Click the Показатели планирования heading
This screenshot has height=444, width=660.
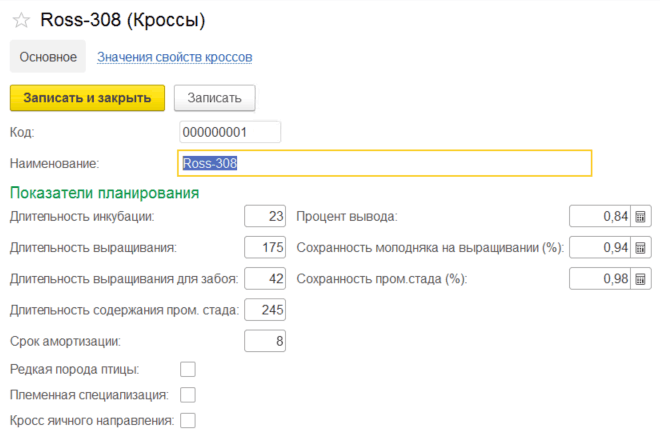click(x=104, y=193)
